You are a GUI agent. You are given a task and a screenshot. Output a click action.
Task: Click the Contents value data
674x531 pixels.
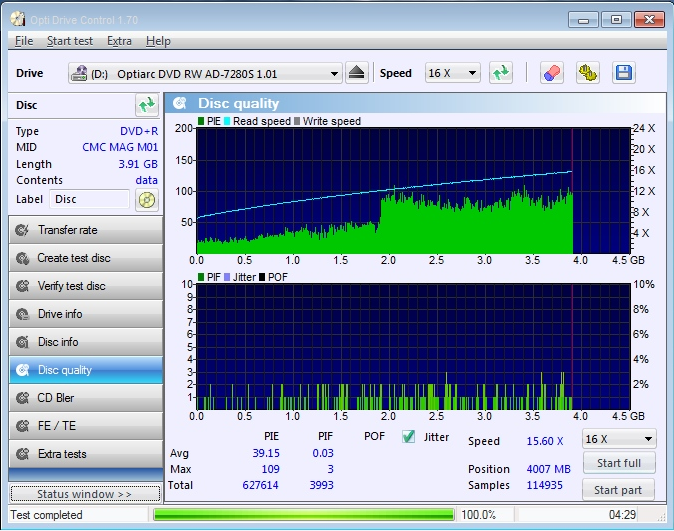[147, 181]
